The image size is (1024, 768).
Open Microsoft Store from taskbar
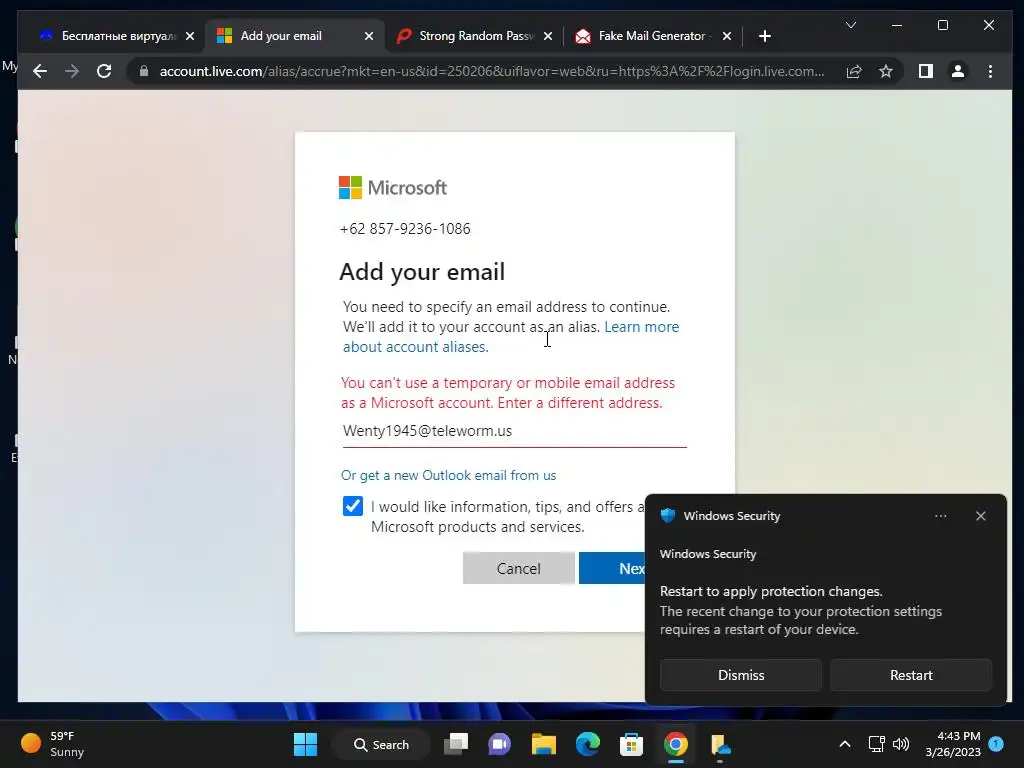(632, 744)
